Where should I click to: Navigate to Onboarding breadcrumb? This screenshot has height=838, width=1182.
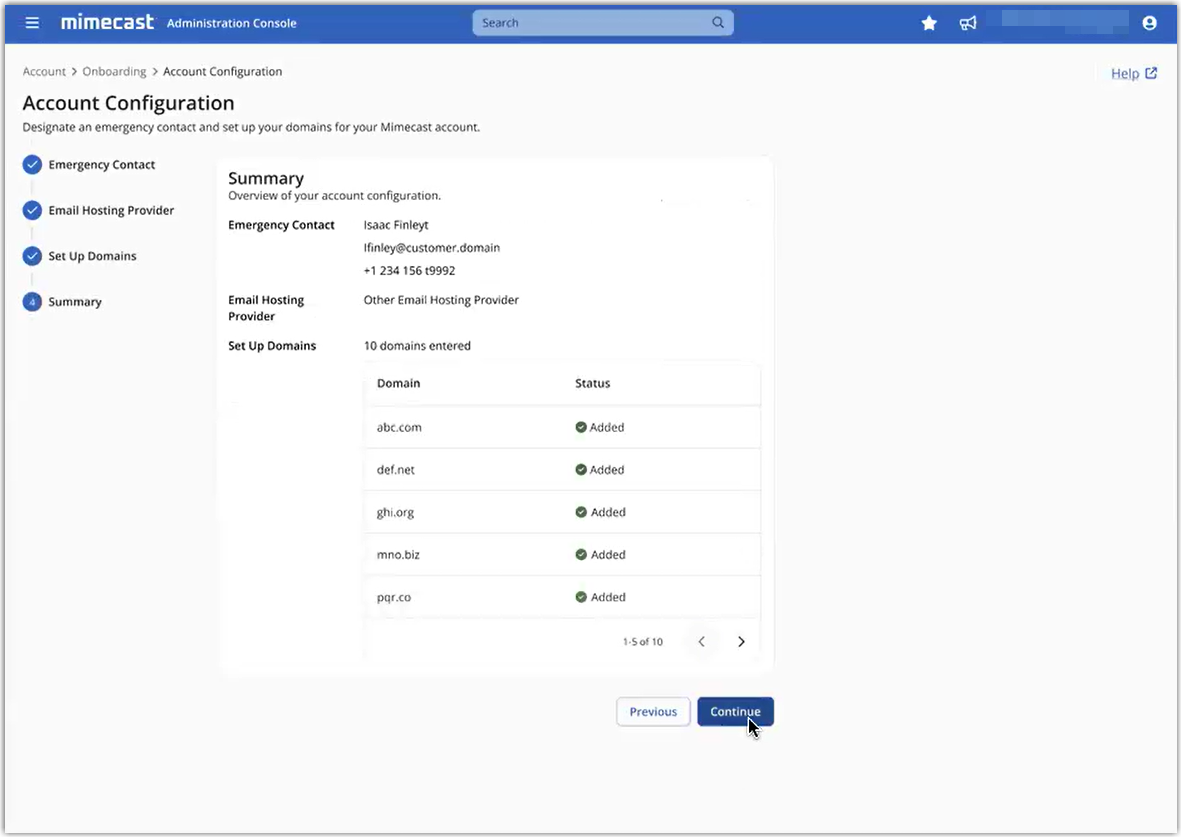pos(114,72)
